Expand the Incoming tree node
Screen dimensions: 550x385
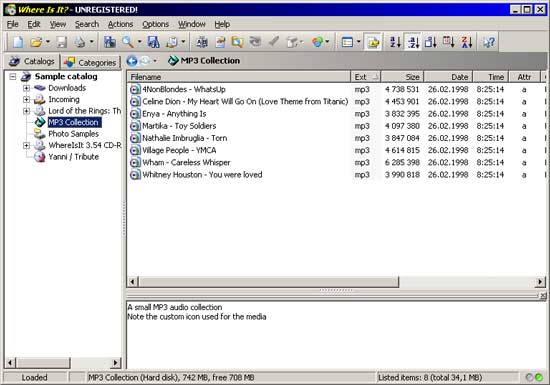point(26,100)
